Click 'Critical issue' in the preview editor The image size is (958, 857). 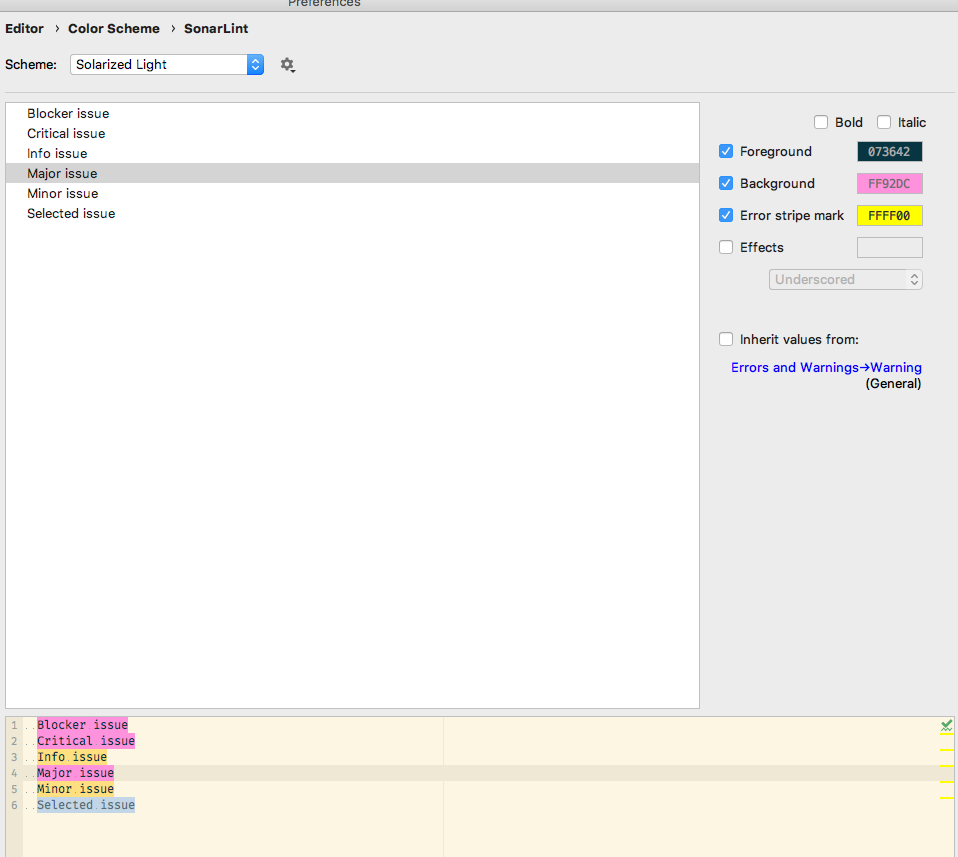click(86, 741)
